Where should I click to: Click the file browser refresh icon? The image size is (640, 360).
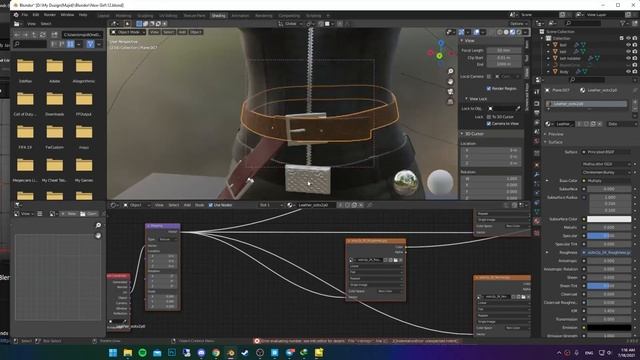(42, 35)
